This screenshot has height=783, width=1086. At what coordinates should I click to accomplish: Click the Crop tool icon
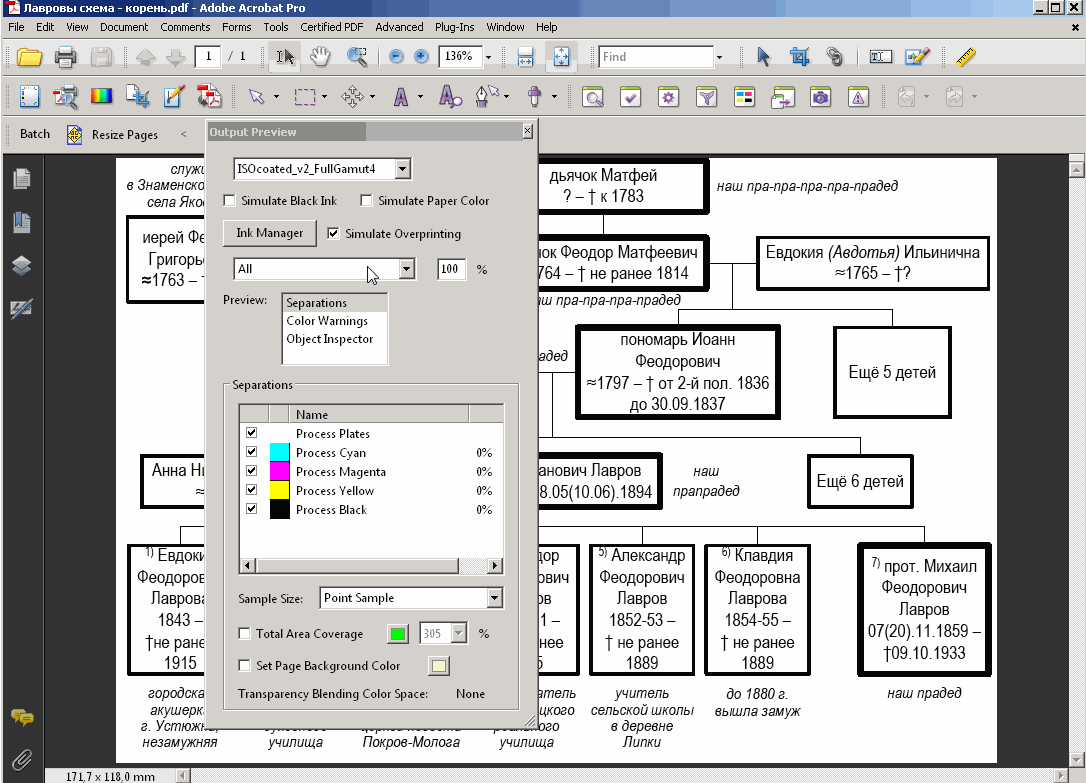click(x=799, y=57)
